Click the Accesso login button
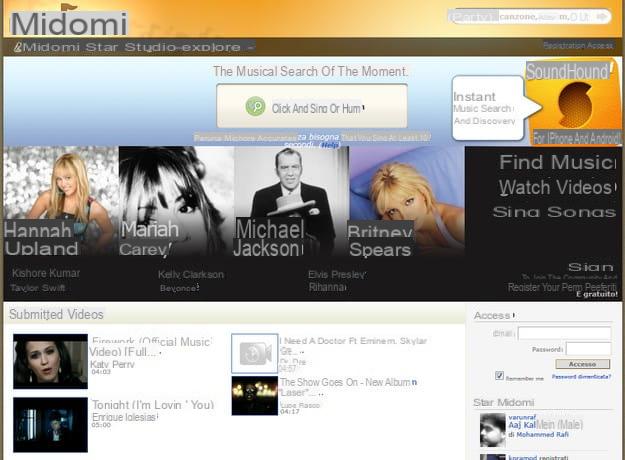The width and height of the screenshot is (625, 460). (582, 364)
